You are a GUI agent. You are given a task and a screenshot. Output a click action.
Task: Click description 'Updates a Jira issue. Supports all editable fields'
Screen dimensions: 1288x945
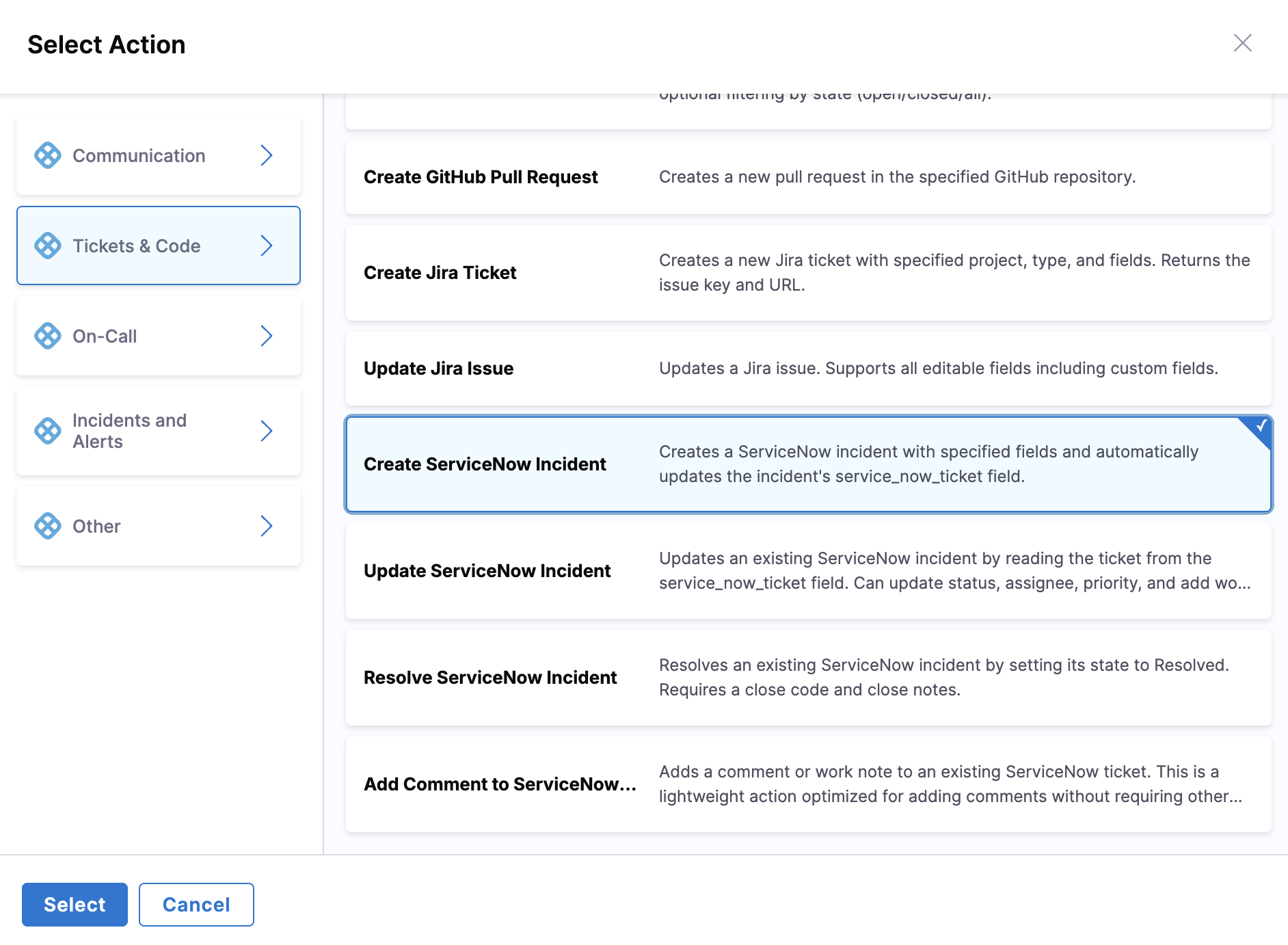tap(938, 369)
